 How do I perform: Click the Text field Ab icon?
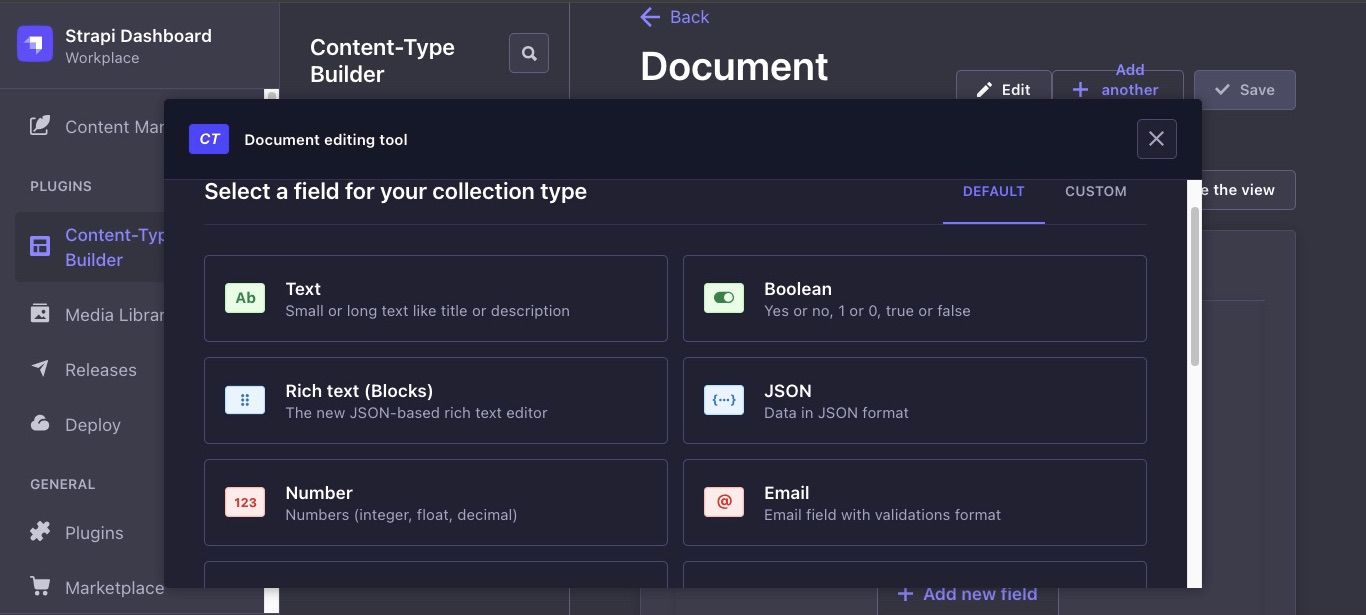pos(245,298)
